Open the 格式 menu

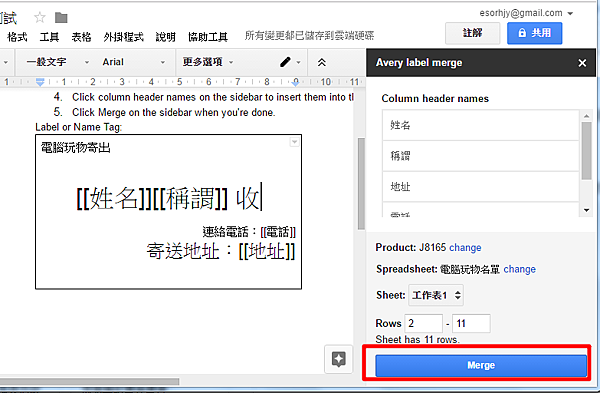17,37
